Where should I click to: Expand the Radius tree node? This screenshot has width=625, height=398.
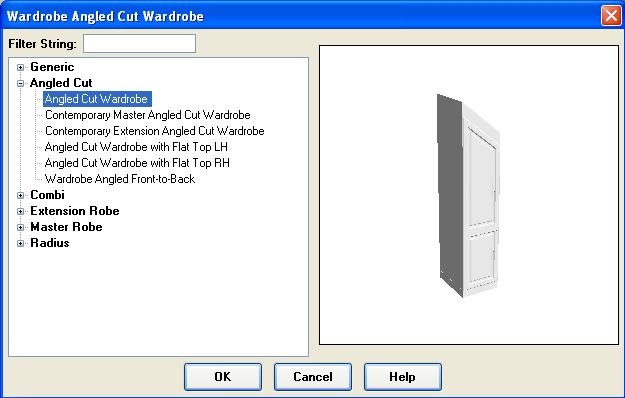pos(21,243)
